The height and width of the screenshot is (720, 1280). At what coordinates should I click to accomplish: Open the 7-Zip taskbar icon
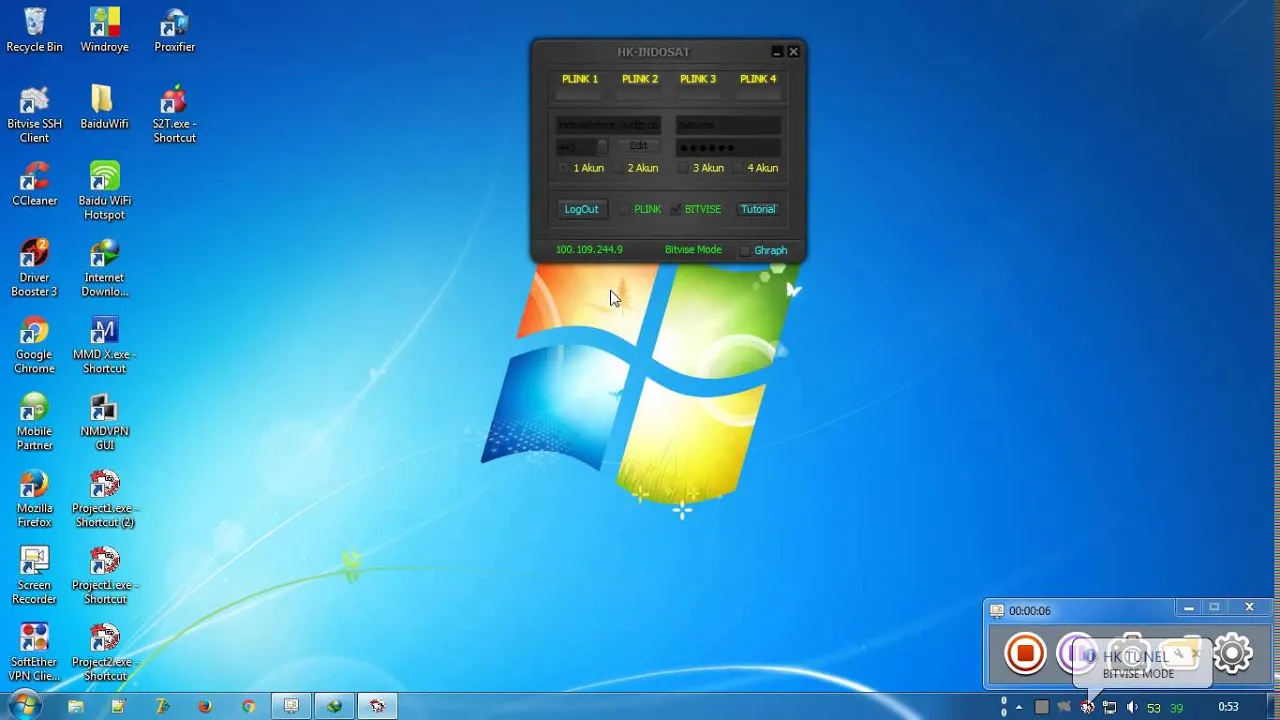click(162, 706)
